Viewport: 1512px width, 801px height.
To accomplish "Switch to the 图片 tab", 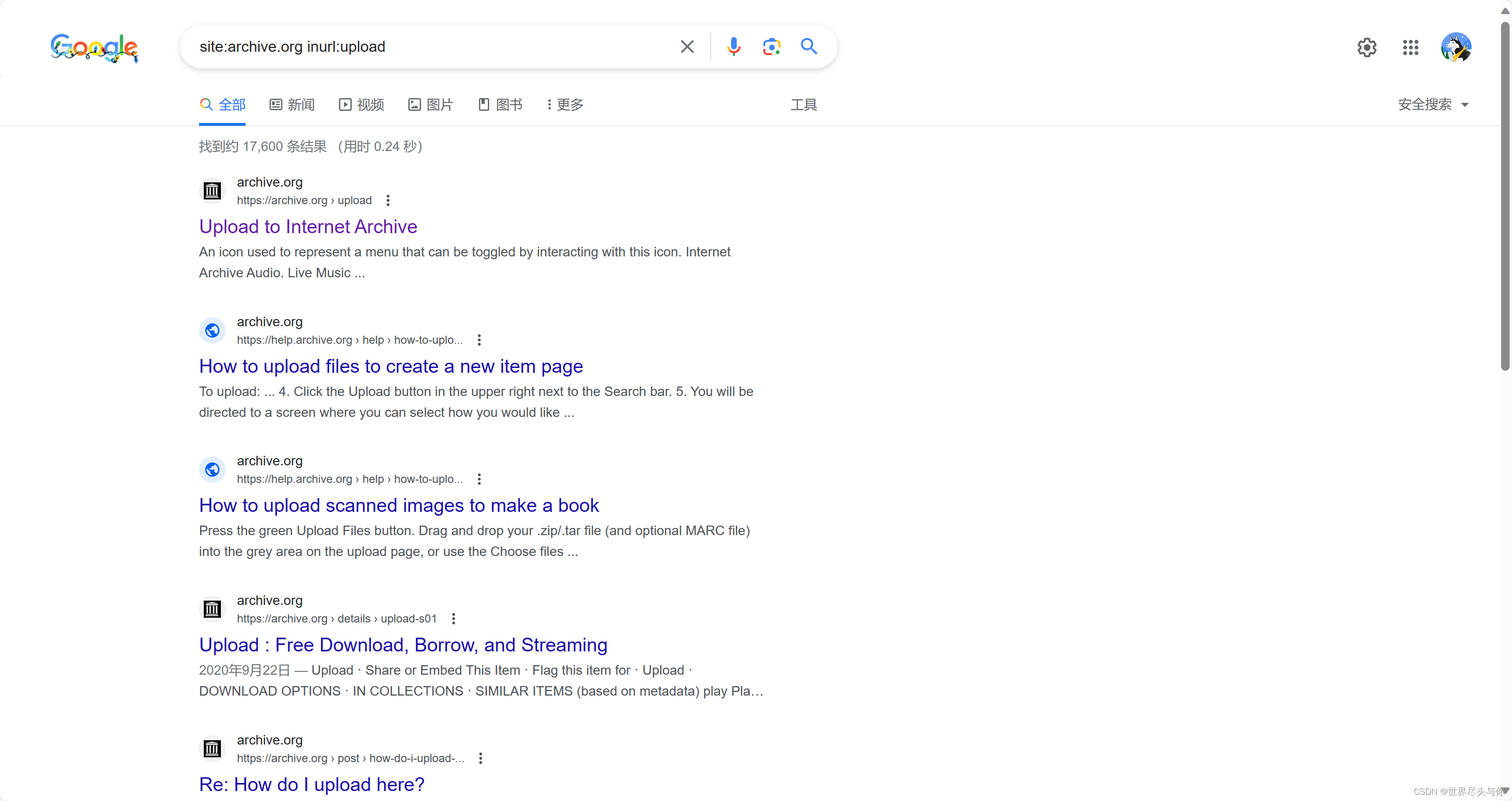I will pos(430,104).
